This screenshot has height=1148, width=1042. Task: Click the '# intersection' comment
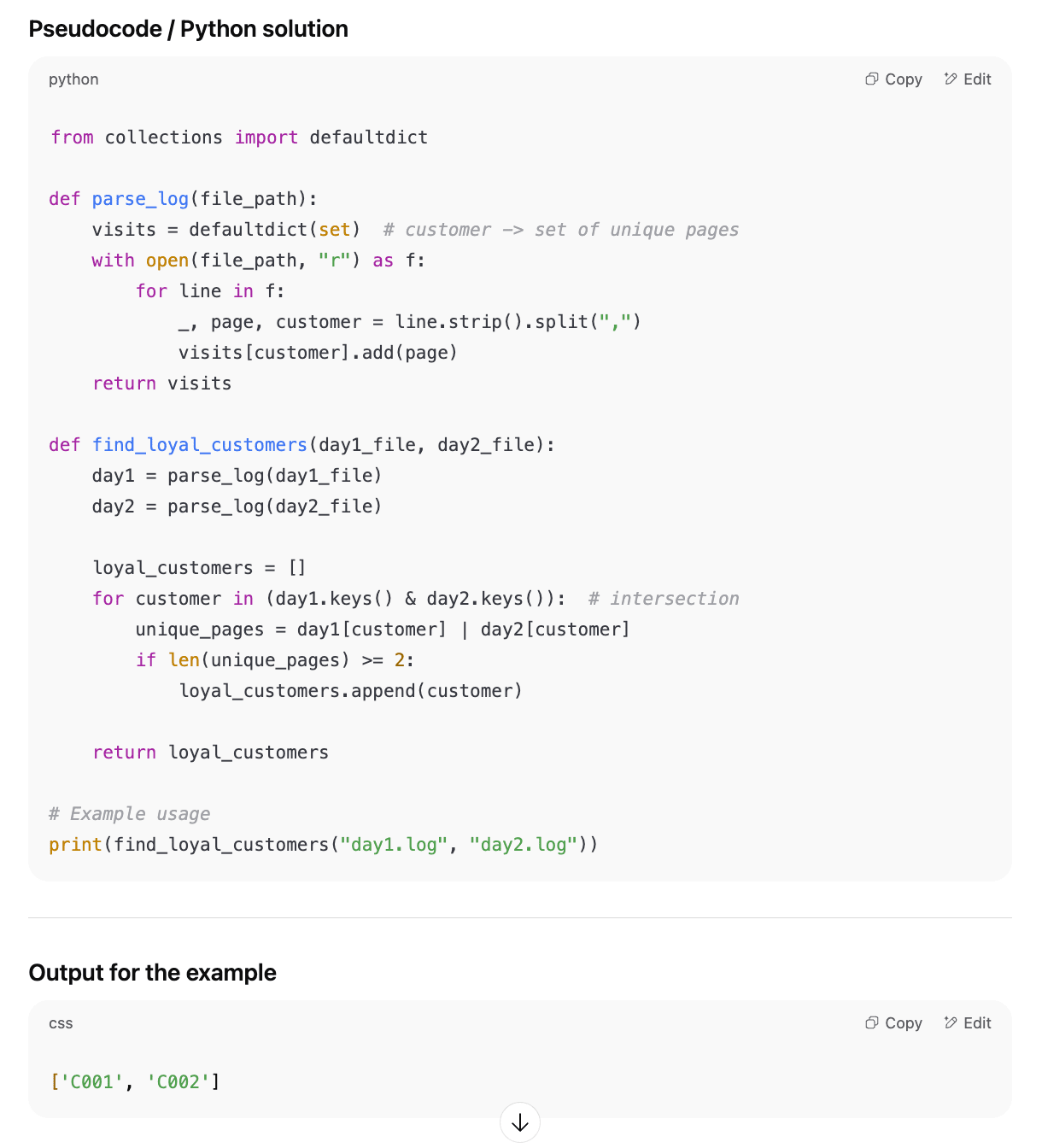tap(664, 599)
